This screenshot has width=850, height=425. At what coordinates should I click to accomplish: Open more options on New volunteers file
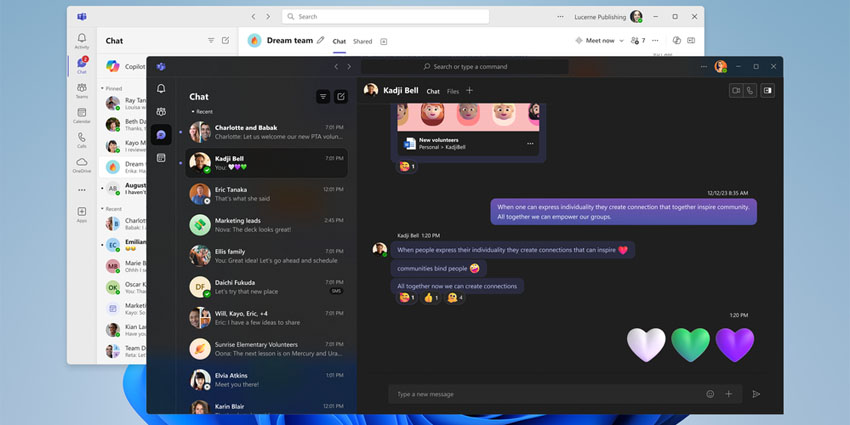tap(530, 144)
